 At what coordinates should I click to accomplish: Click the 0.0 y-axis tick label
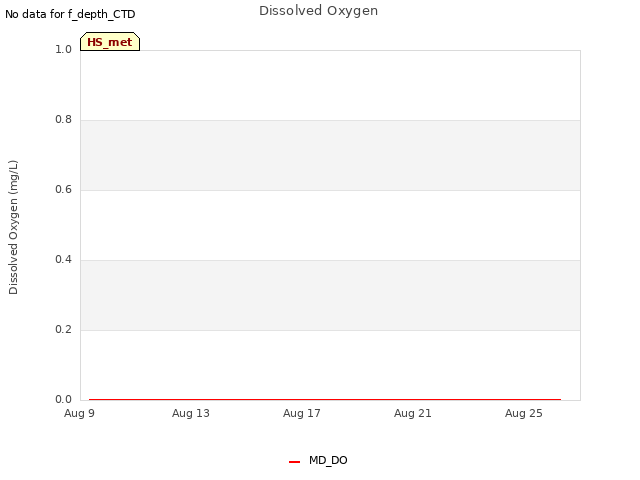(x=63, y=400)
